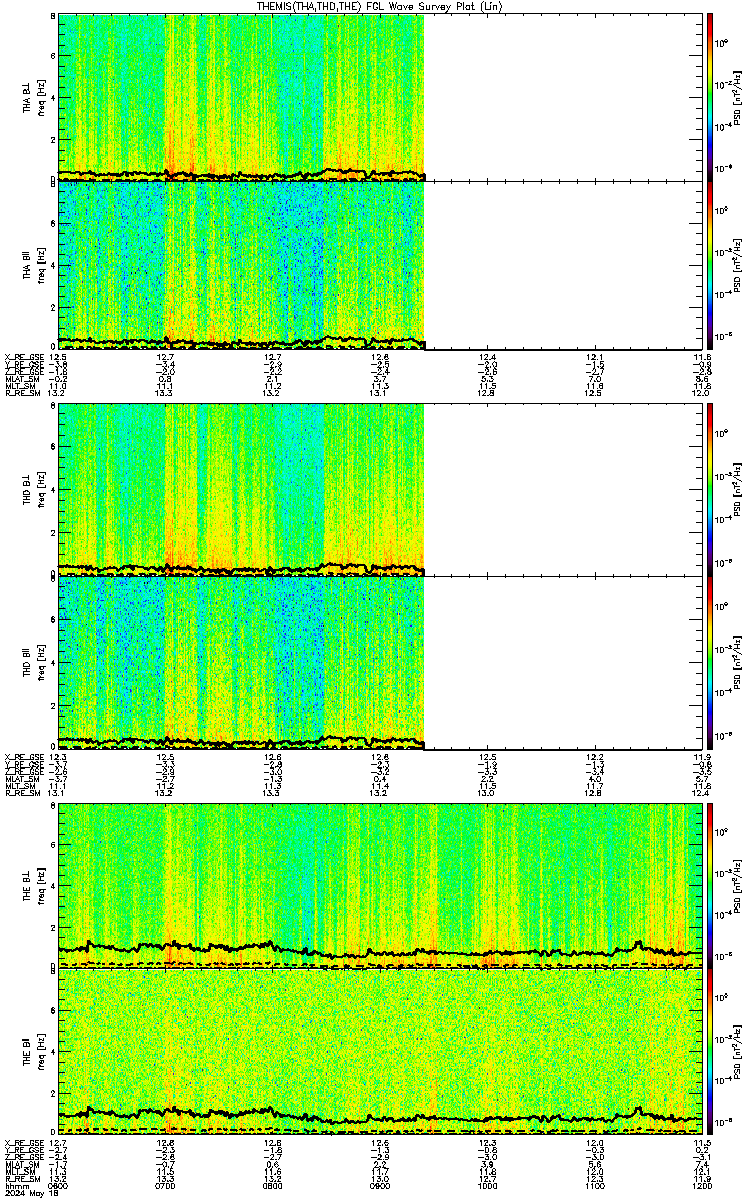The width and height of the screenshot is (750, 1200).
Task: Click the THA B⊥ spectrogram panel
Action: click(x=379, y=97)
